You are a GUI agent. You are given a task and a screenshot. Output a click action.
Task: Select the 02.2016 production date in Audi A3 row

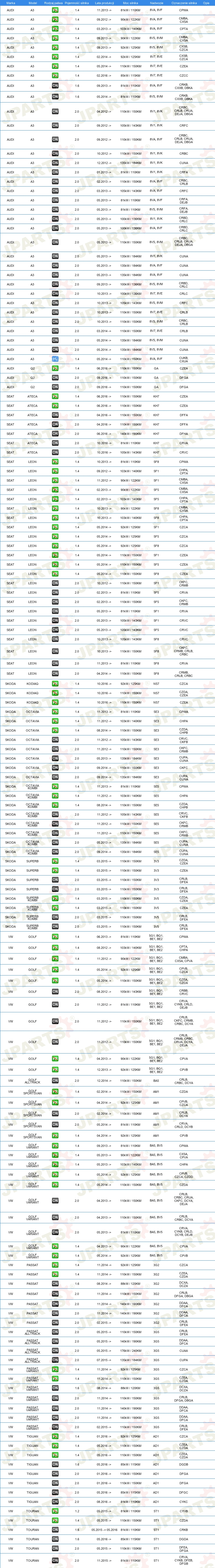tap(104, 76)
